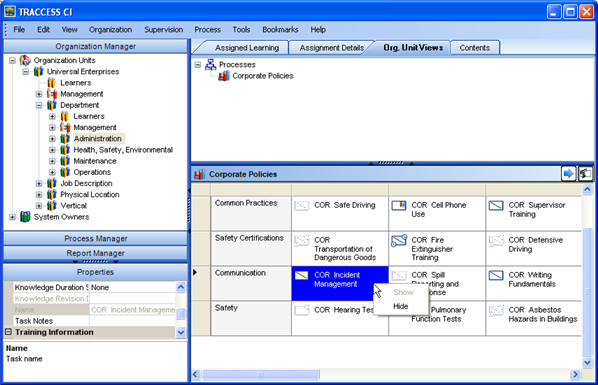
Task: Click the COR Hearing Tests task icon
Action: 302,310
